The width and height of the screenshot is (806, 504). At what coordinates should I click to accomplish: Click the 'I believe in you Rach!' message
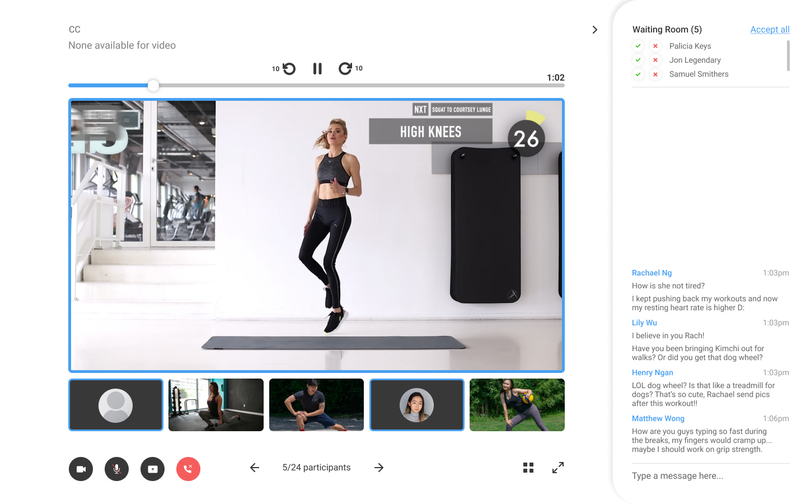point(668,336)
